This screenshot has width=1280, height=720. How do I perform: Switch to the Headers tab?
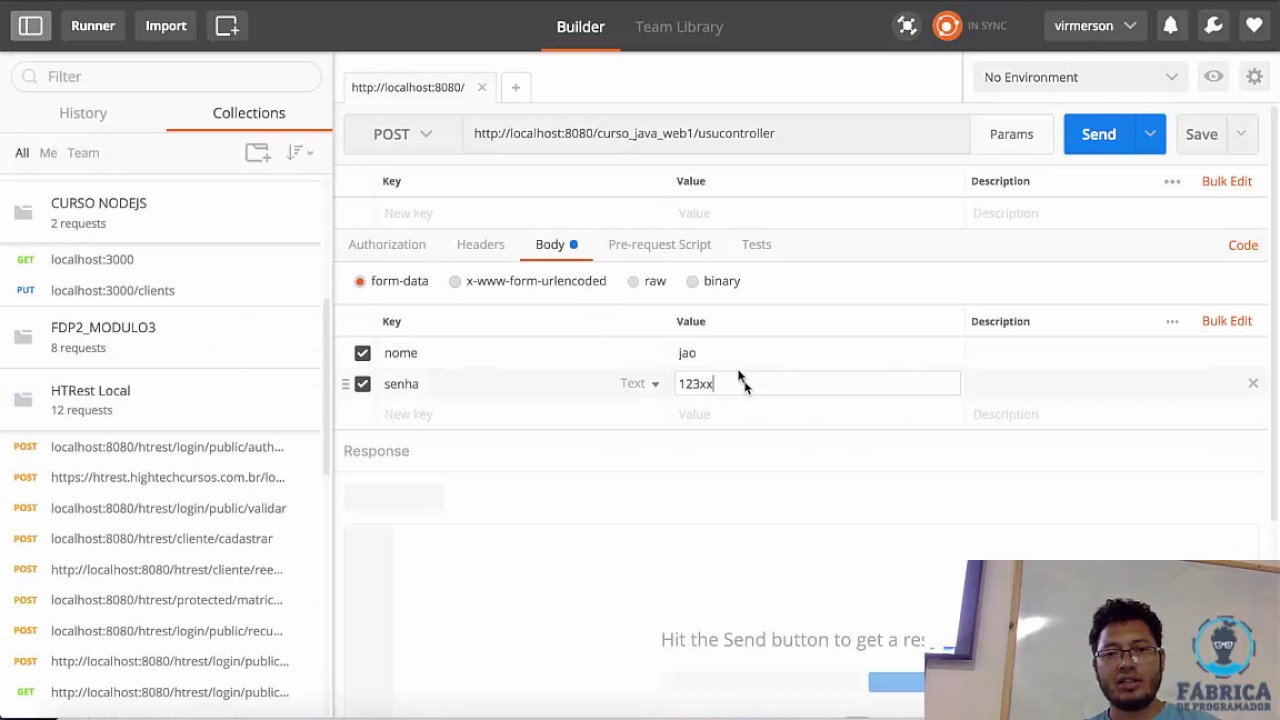[480, 244]
